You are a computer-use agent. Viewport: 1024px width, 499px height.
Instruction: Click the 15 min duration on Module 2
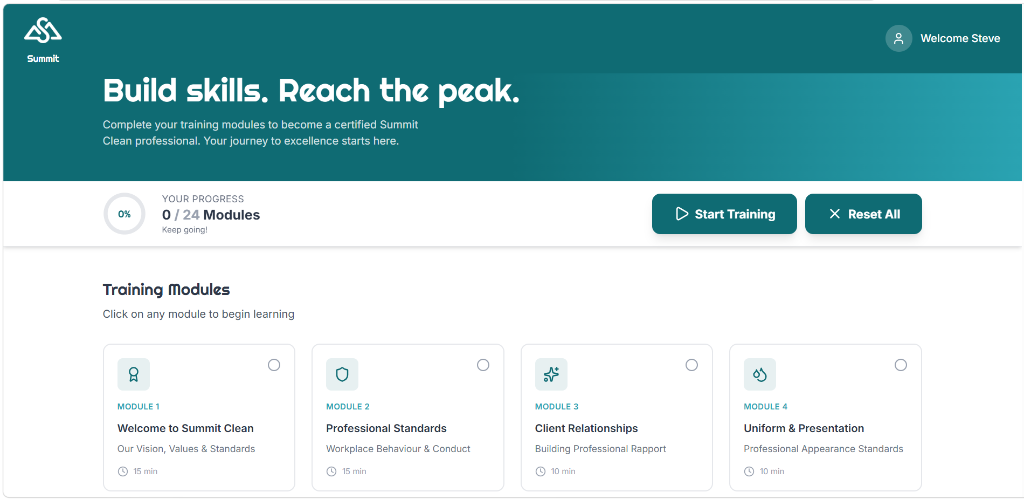(354, 471)
